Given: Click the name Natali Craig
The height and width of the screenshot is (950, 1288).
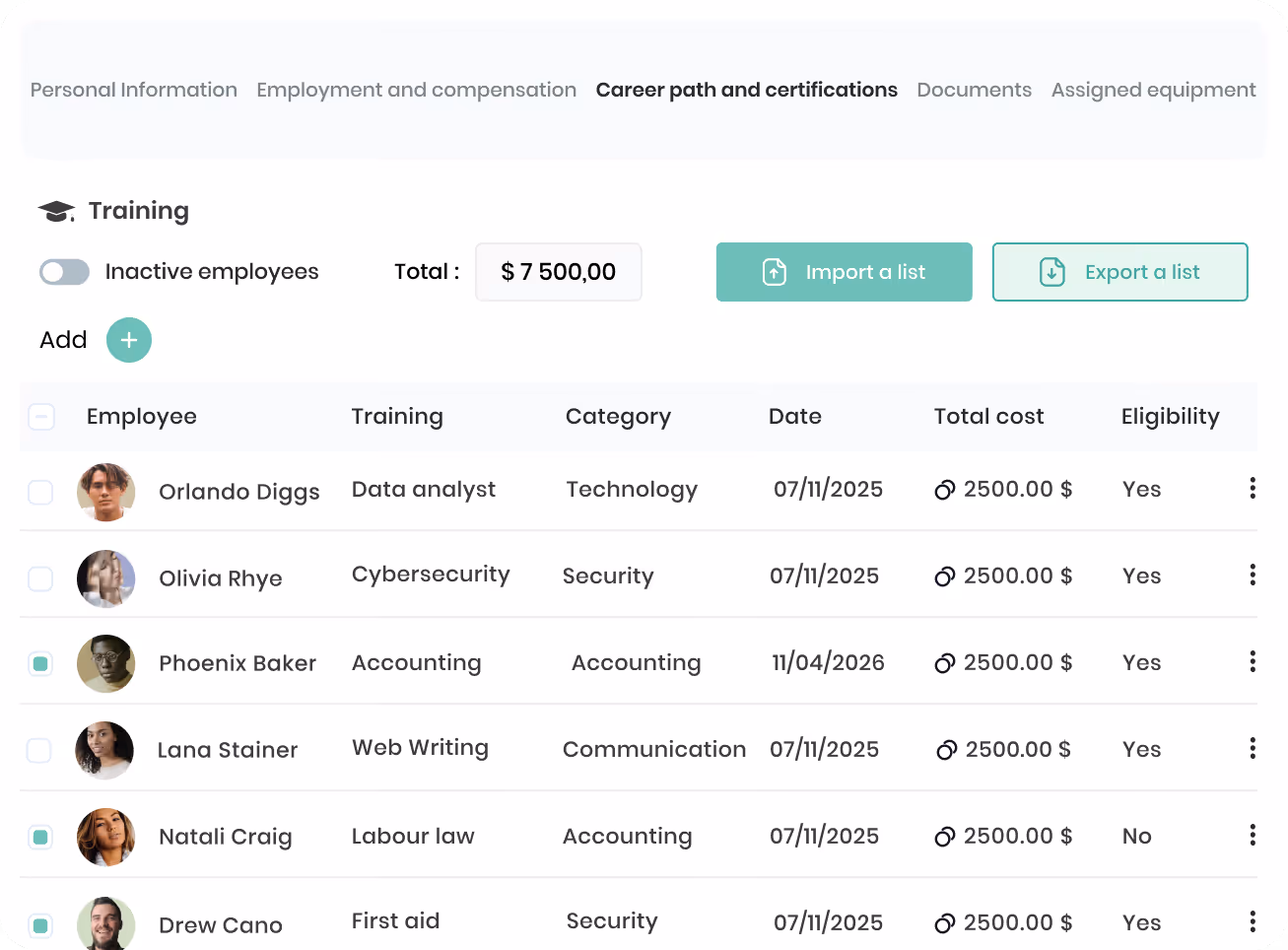Looking at the screenshot, I should click(226, 837).
